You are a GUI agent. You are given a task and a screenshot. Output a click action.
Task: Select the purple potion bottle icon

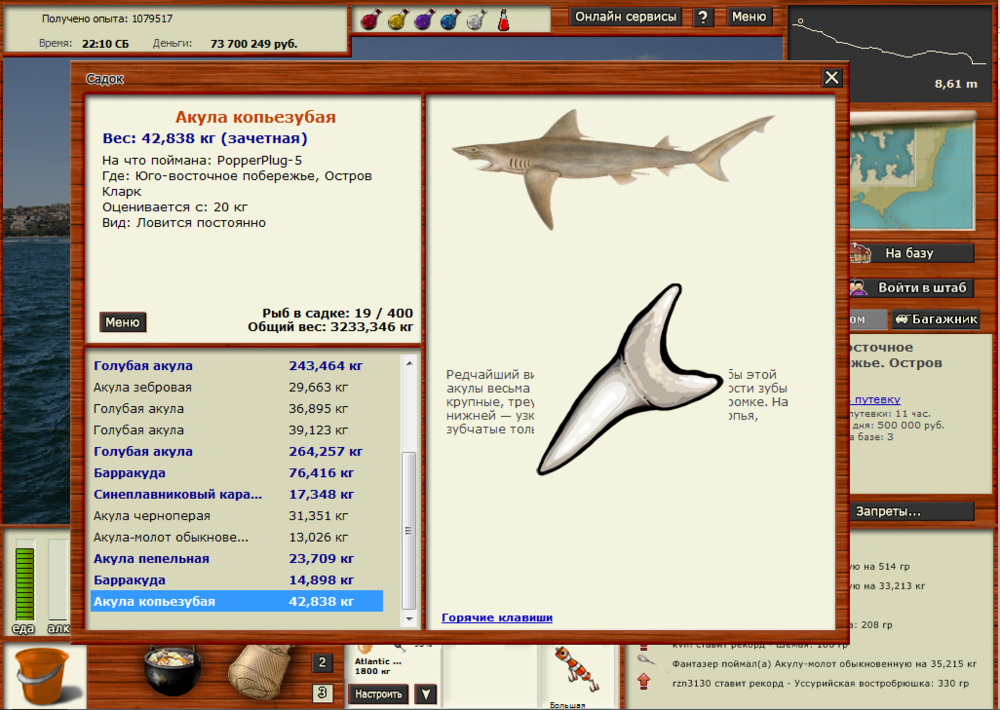[423, 17]
